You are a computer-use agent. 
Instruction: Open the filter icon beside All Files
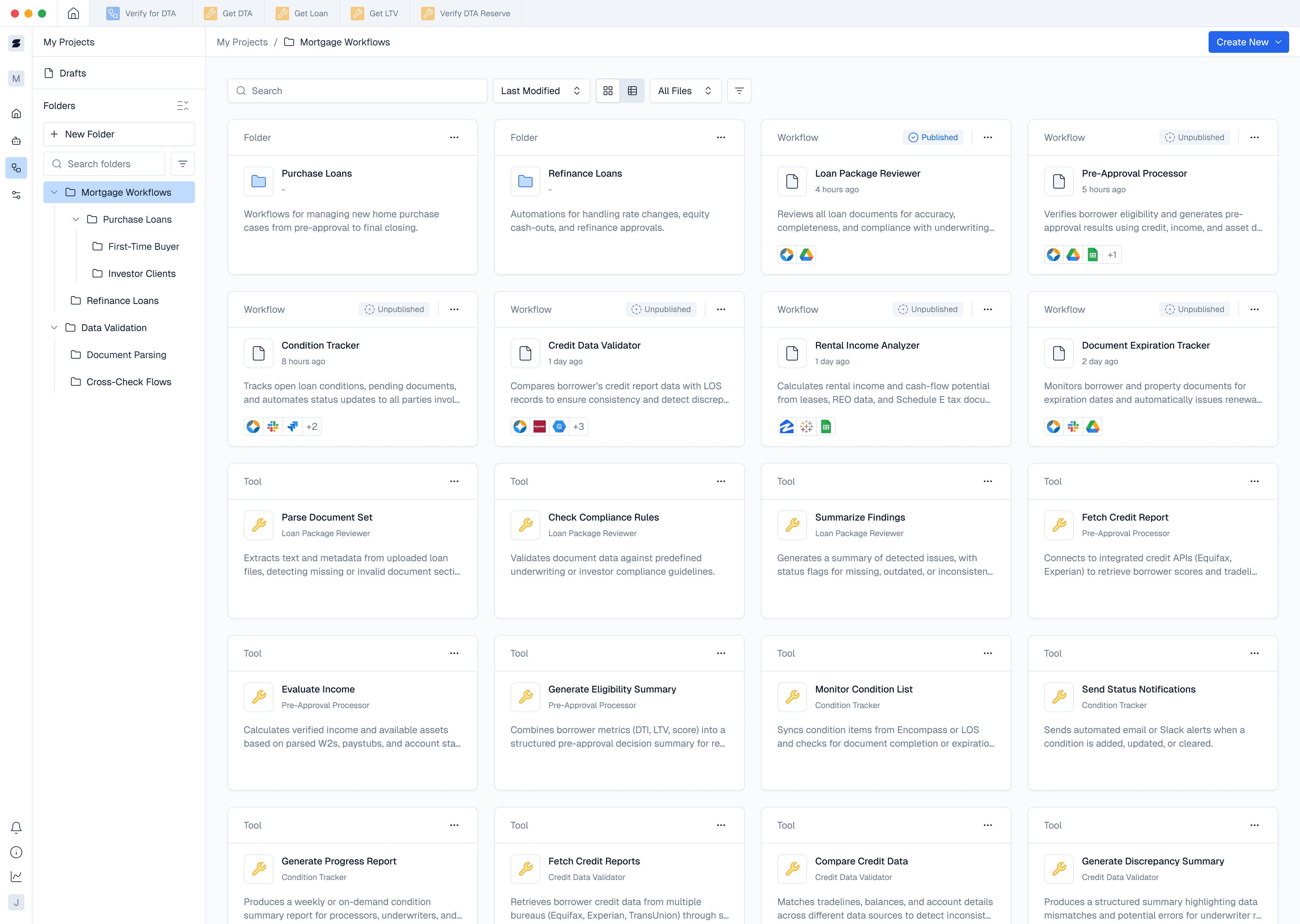pyautogui.click(x=739, y=91)
